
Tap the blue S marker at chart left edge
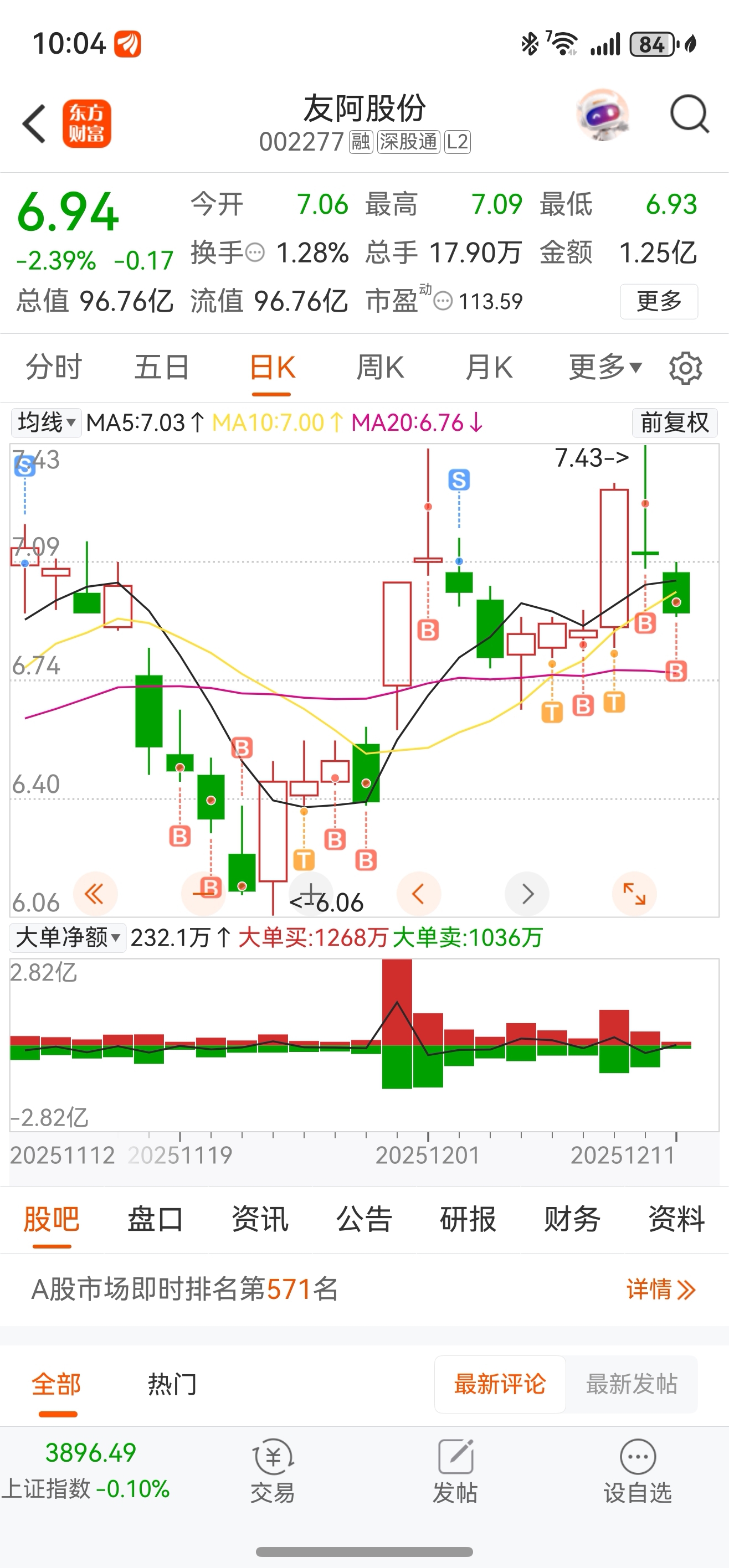coord(24,466)
